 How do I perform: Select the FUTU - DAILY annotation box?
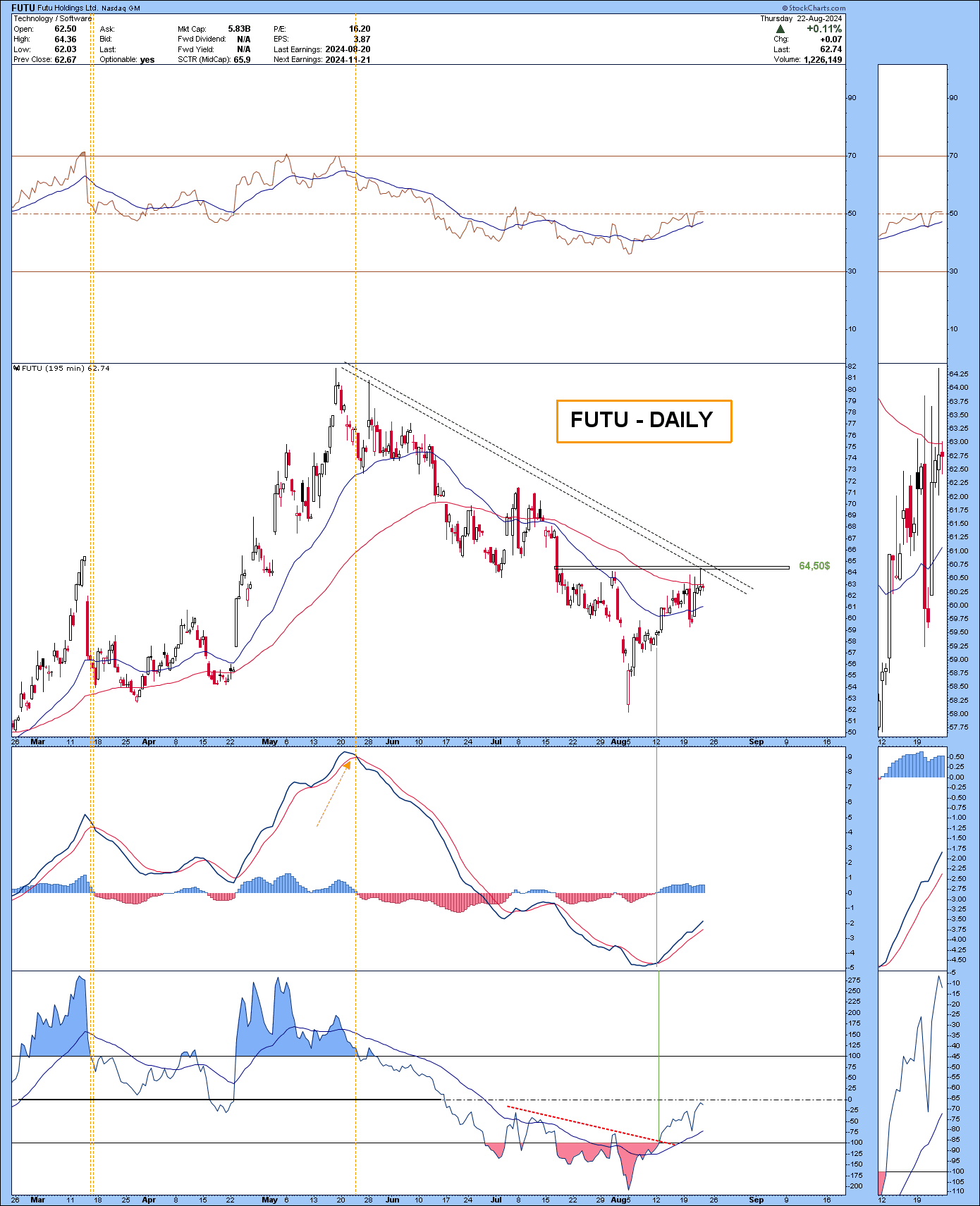click(x=644, y=421)
